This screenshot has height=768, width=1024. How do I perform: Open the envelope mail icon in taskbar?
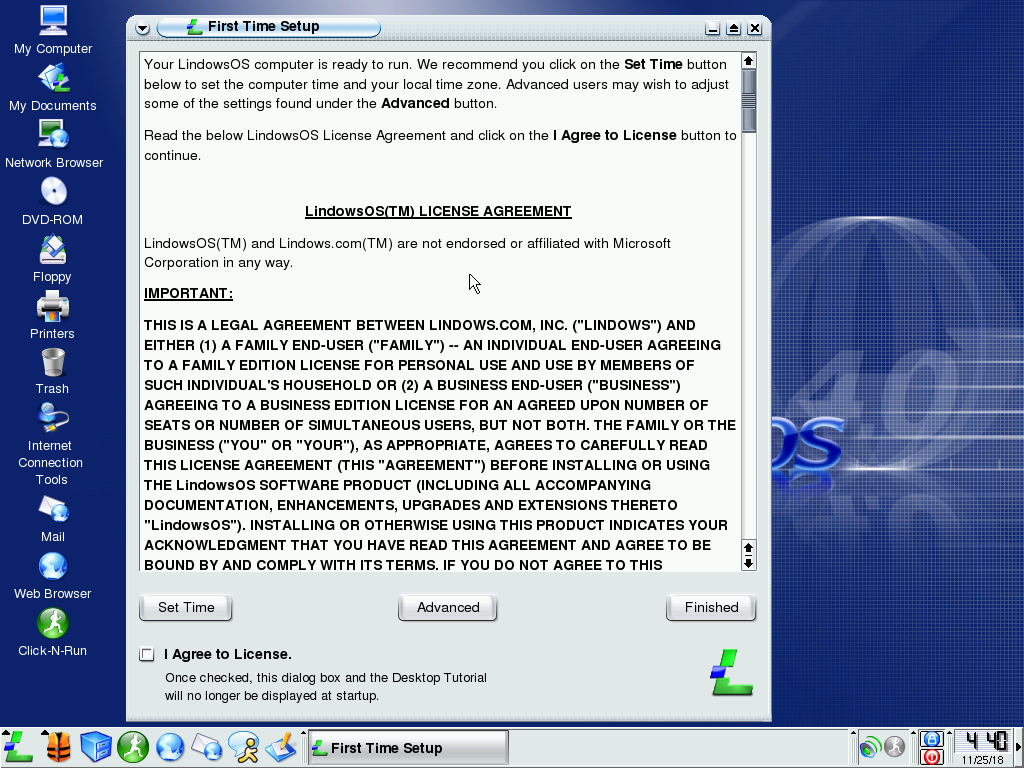pos(207,746)
